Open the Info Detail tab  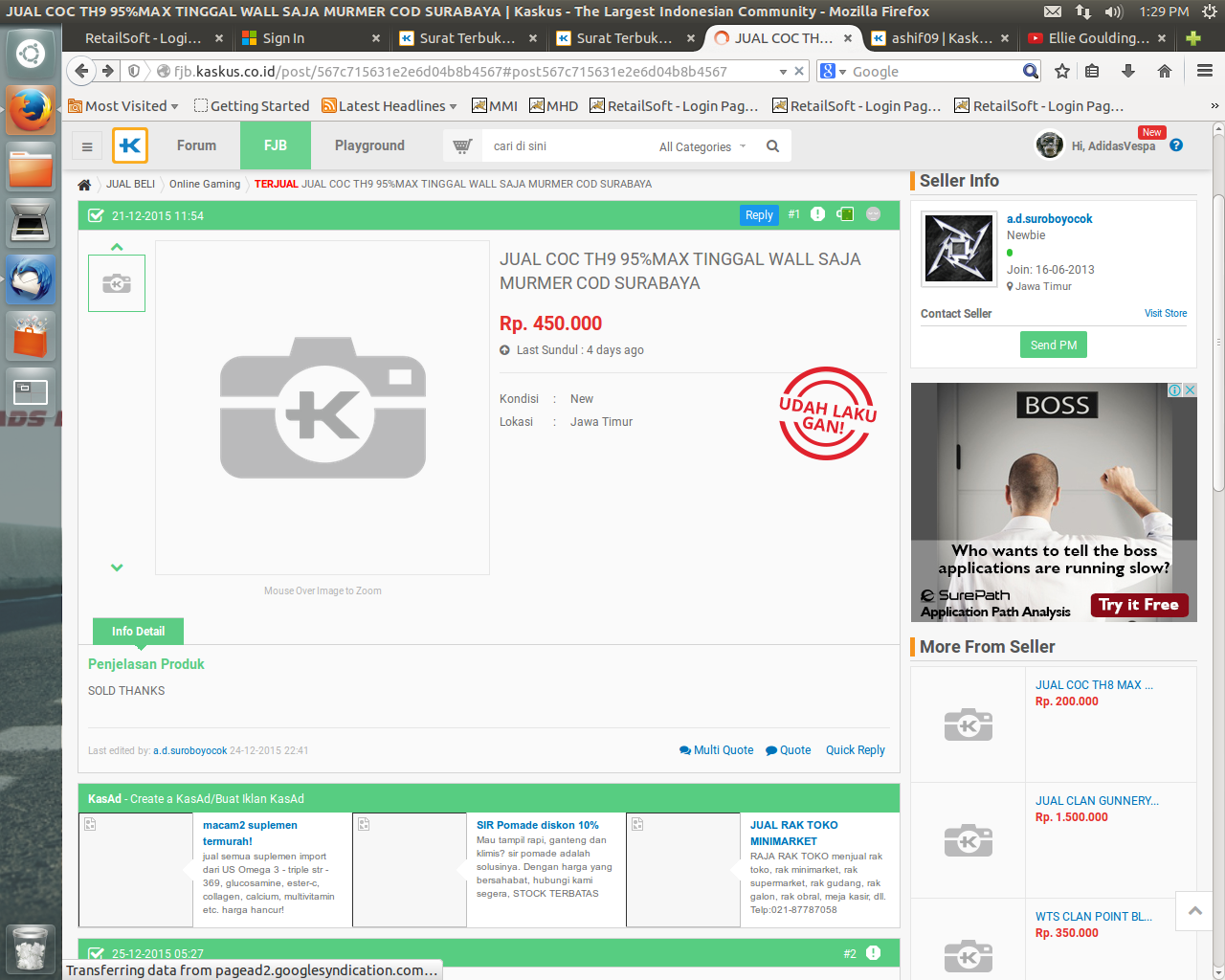pos(138,631)
